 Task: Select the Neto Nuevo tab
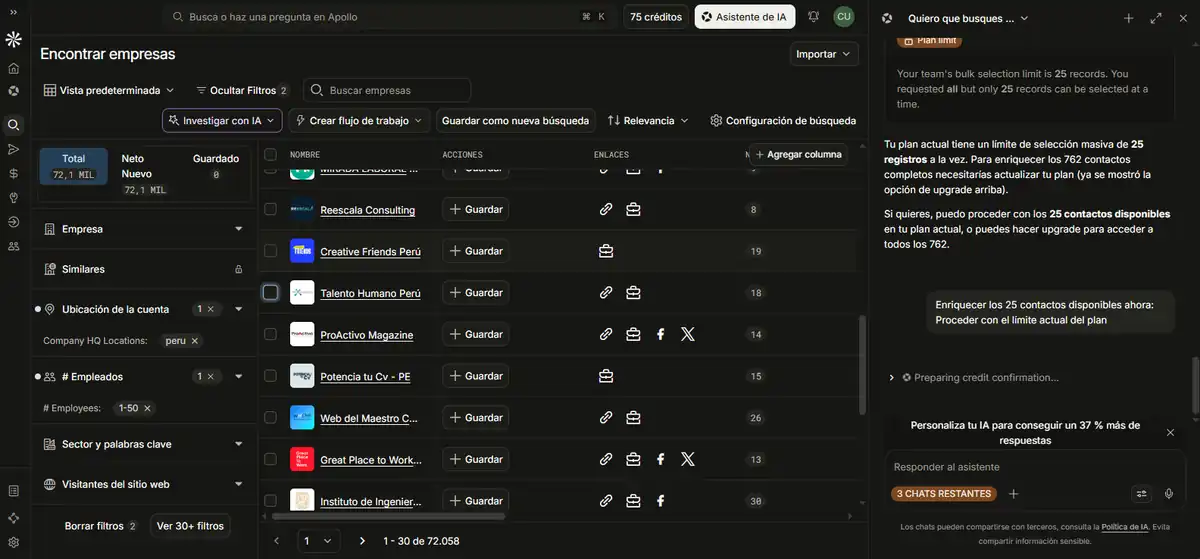coord(143,174)
